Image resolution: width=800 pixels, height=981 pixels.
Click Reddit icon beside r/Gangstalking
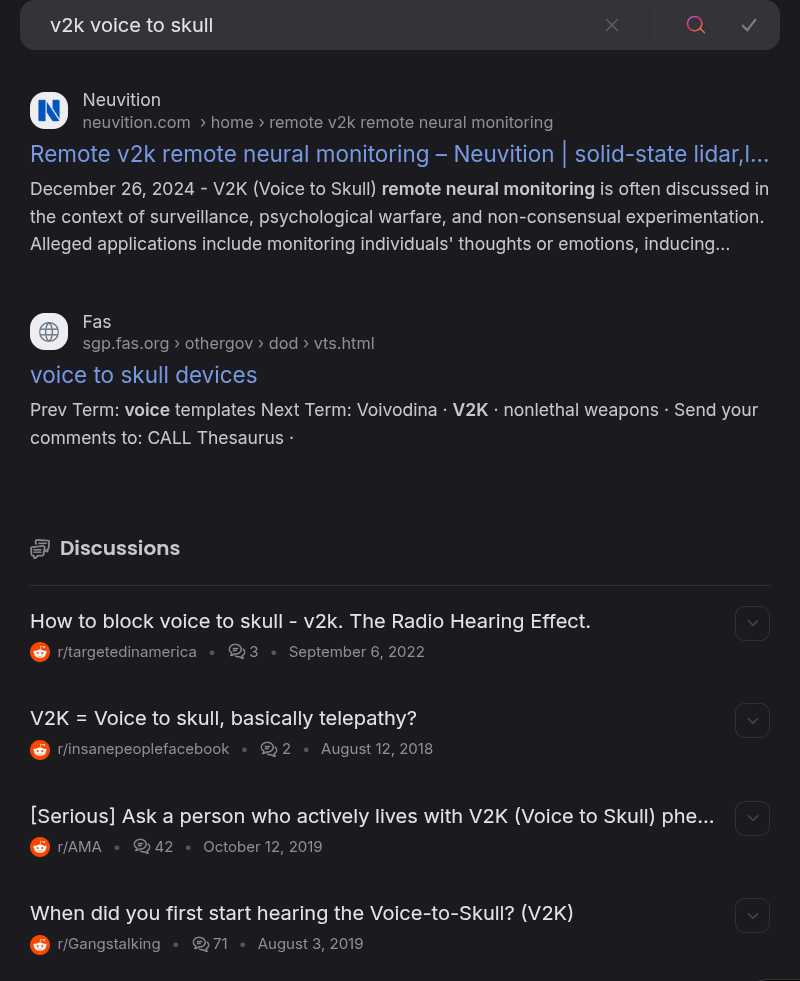tap(40, 944)
